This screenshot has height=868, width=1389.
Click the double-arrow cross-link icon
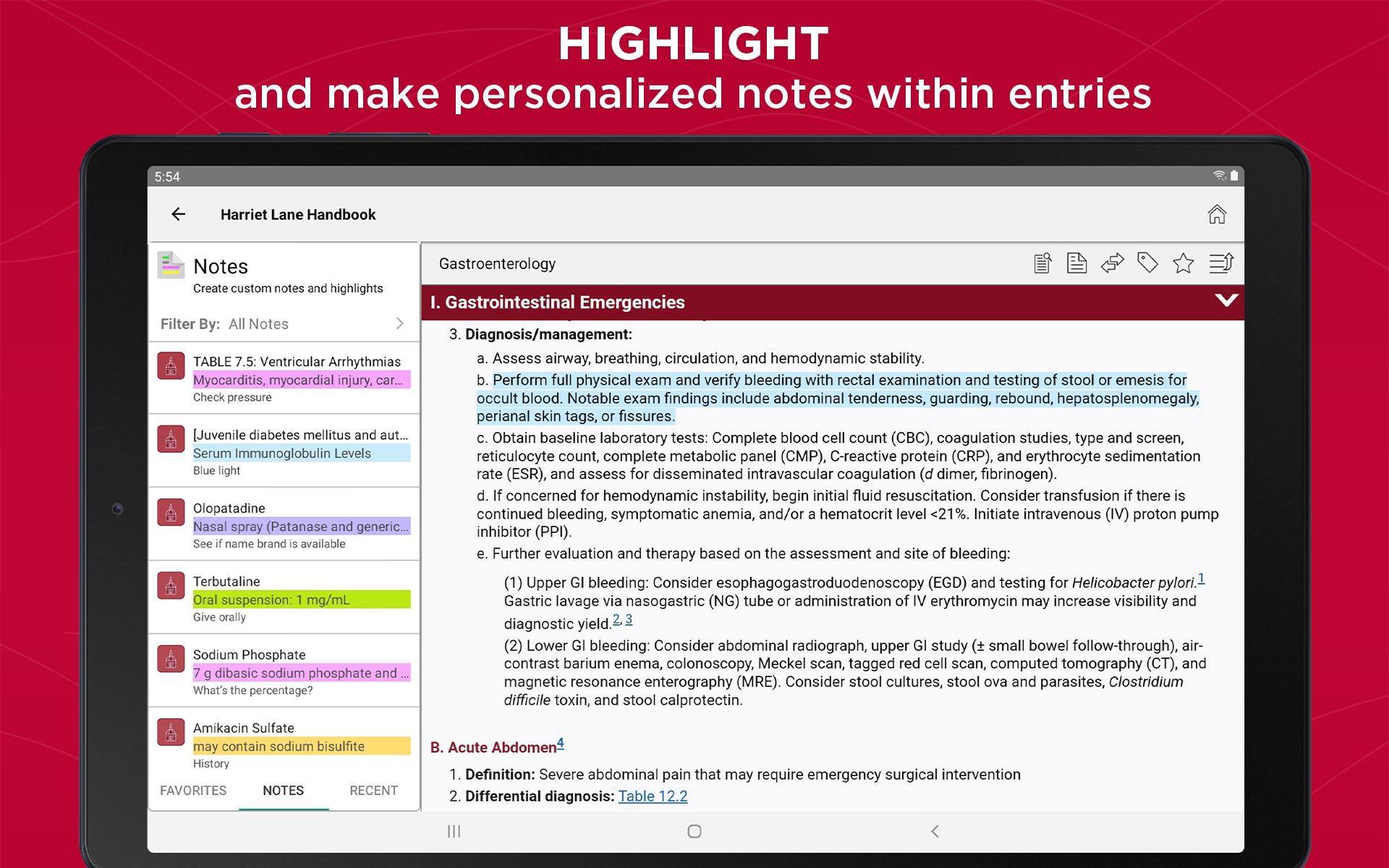1112,263
